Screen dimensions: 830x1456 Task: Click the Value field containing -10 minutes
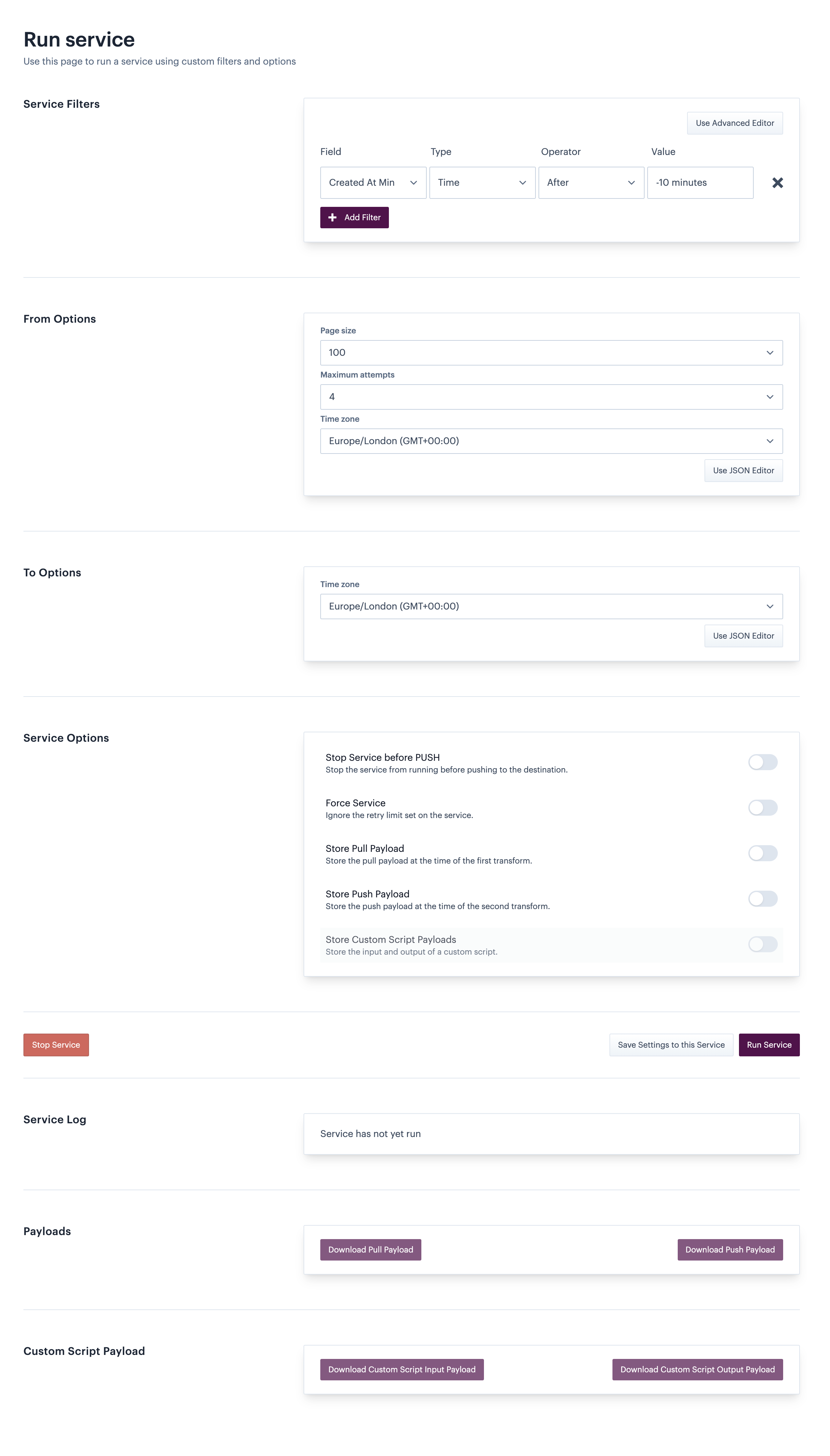(699, 182)
